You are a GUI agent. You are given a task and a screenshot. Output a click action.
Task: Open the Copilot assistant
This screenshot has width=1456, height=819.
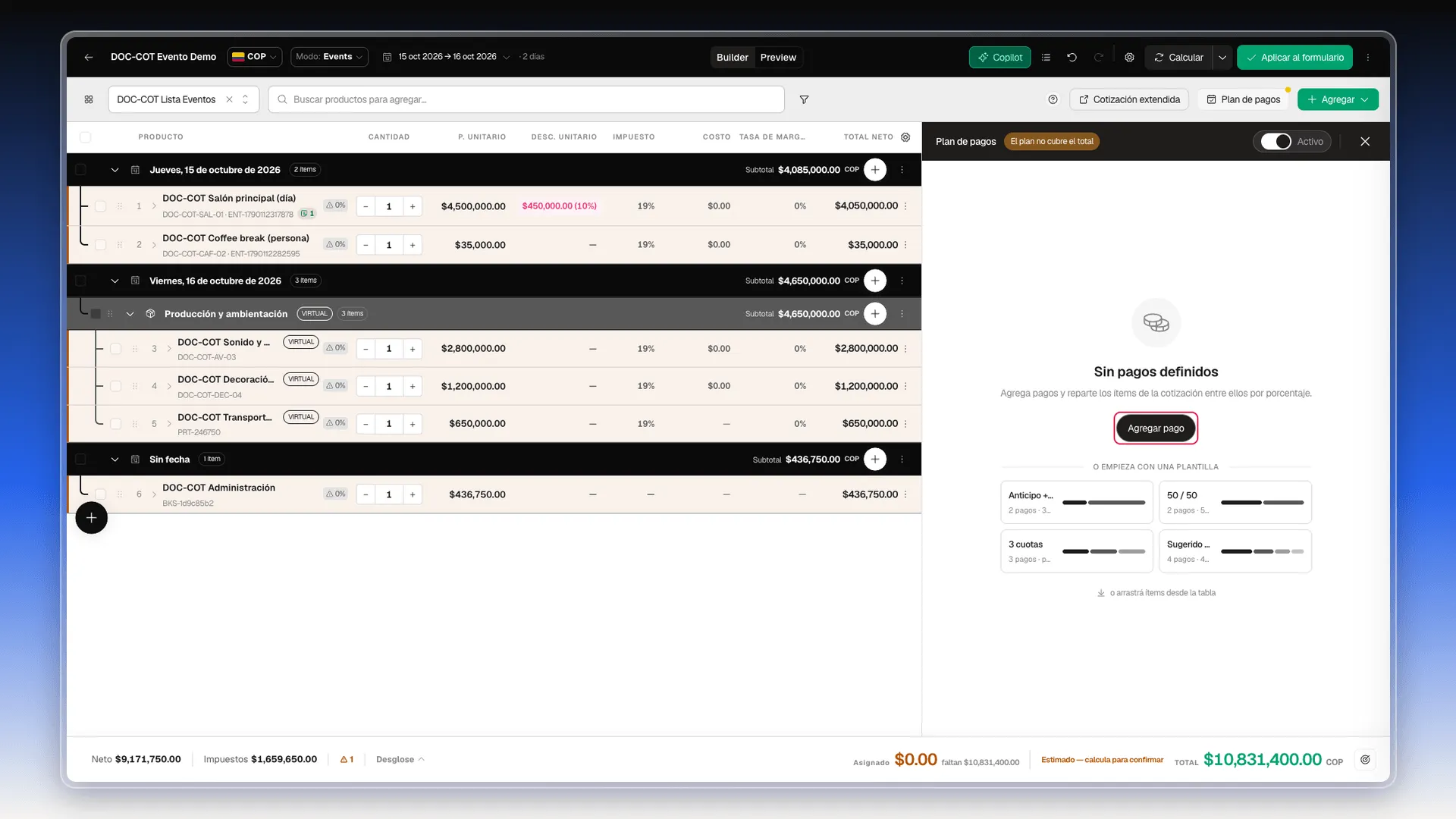(999, 57)
